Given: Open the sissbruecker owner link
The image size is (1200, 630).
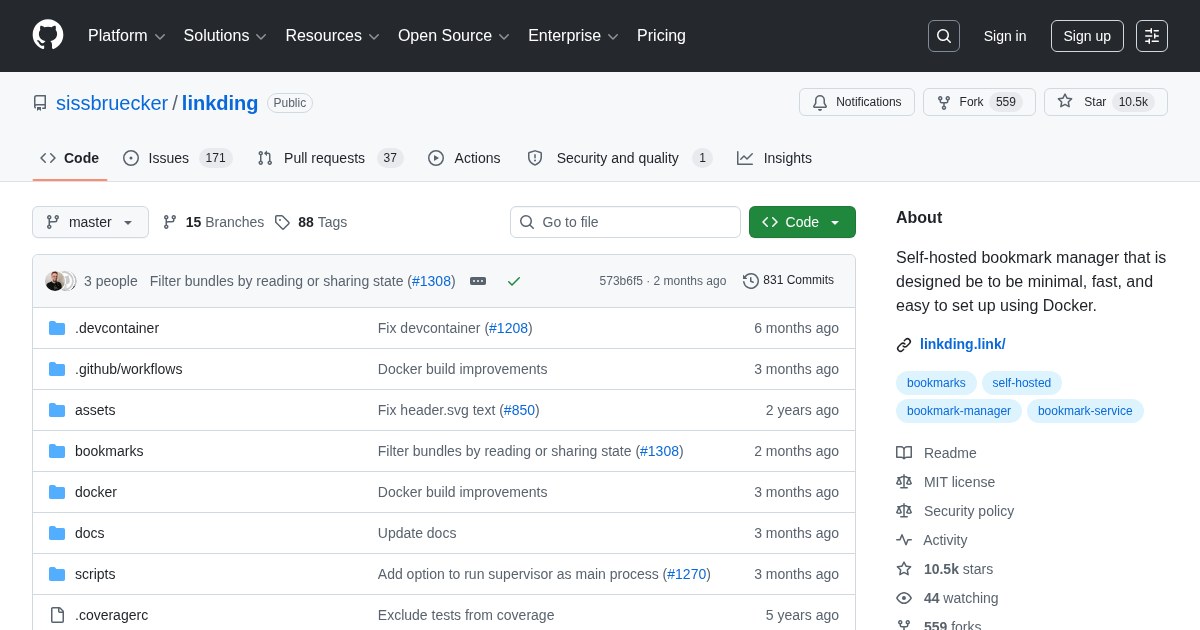Looking at the screenshot, I should pyautogui.click(x=112, y=103).
